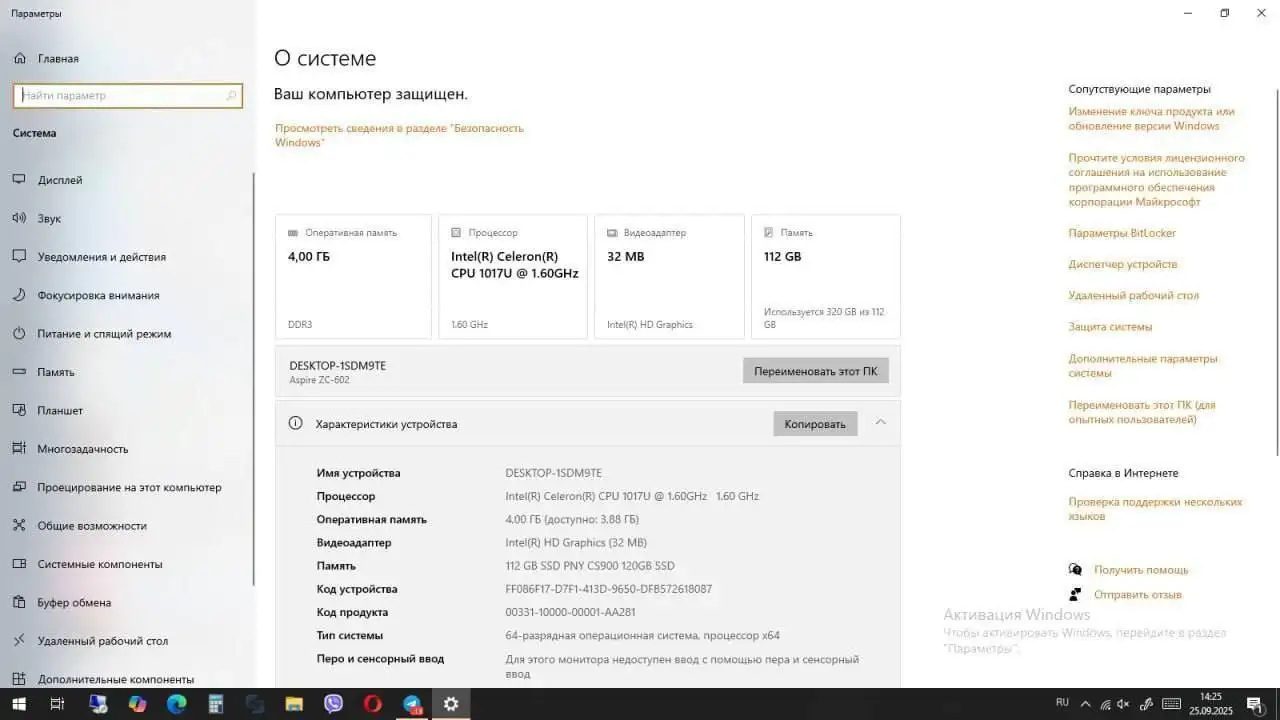This screenshot has width=1280, height=720.
Task: Click the settings search field
Action: [127, 95]
